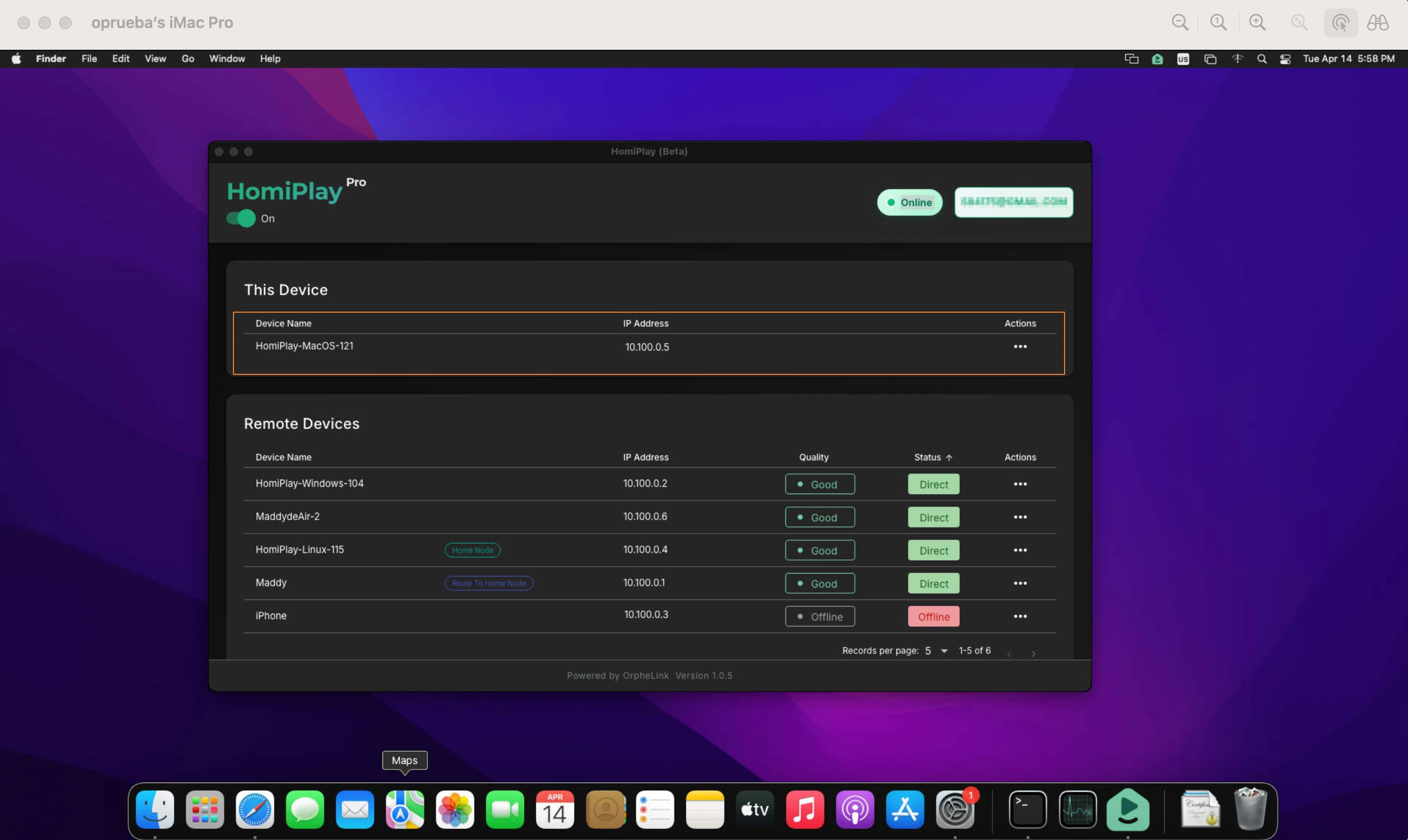Open actions menu for HomiPlay-Linux-115

click(1020, 550)
